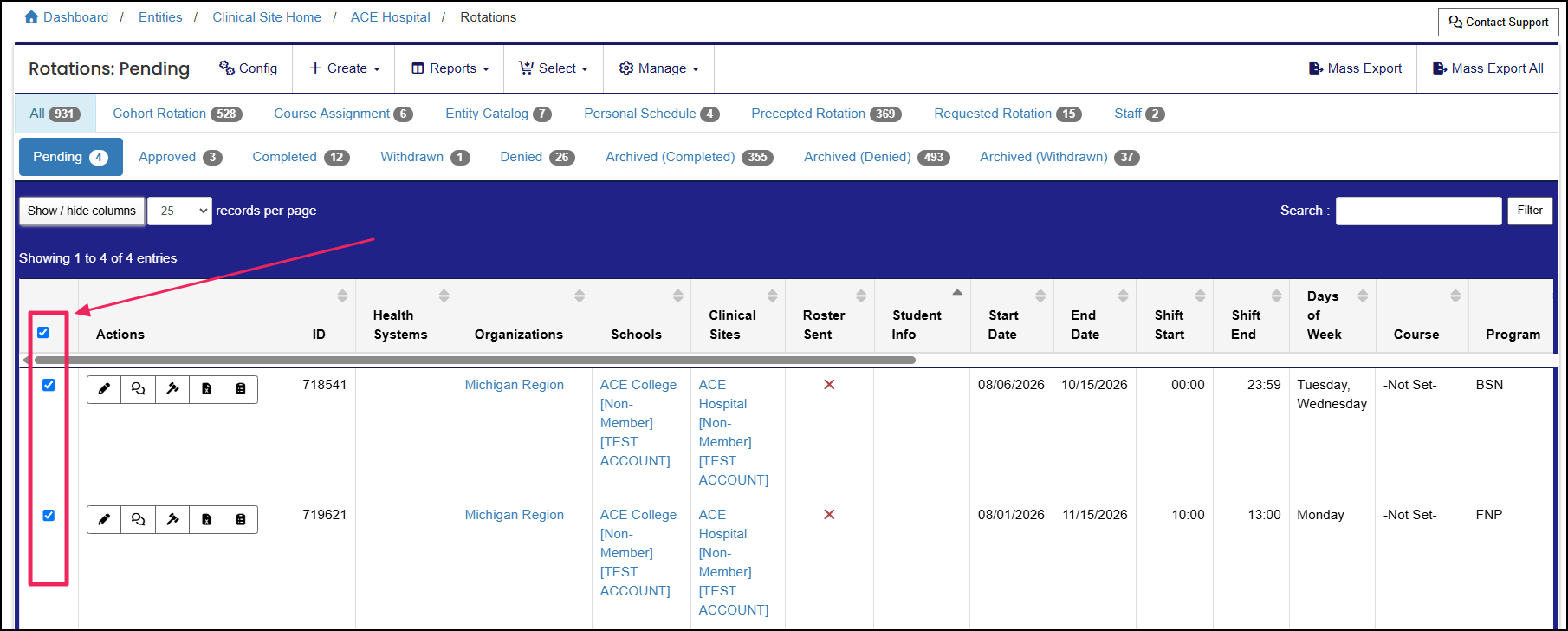
Task: Click the Excel file icon for rotation 719621
Action: [x=206, y=519]
